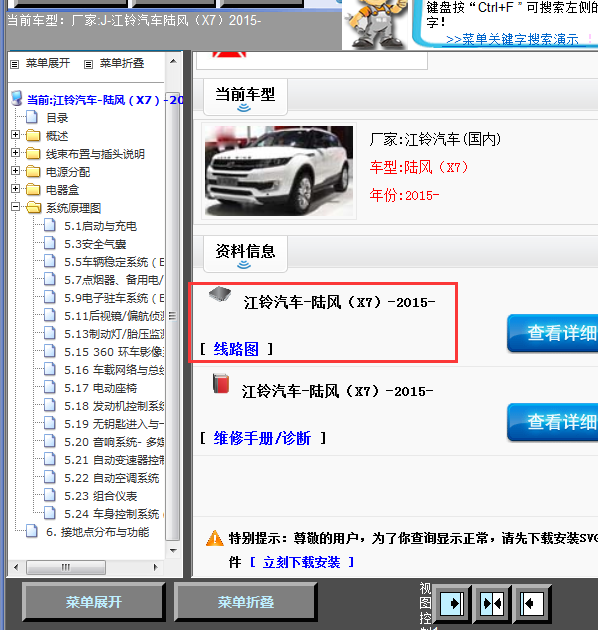Click the folder icon beside 线束布置与插头说明
Screen dimensions: 598x630
pyautogui.click(x=33, y=153)
